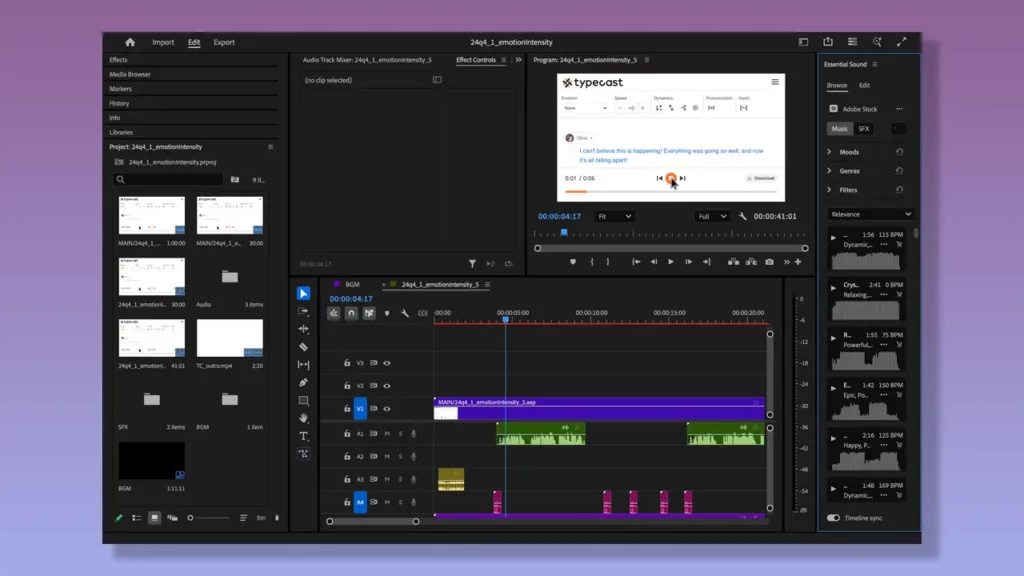Go to In point in Program monitor
The height and width of the screenshot is (576, 1024).
[x=635, y=262]
